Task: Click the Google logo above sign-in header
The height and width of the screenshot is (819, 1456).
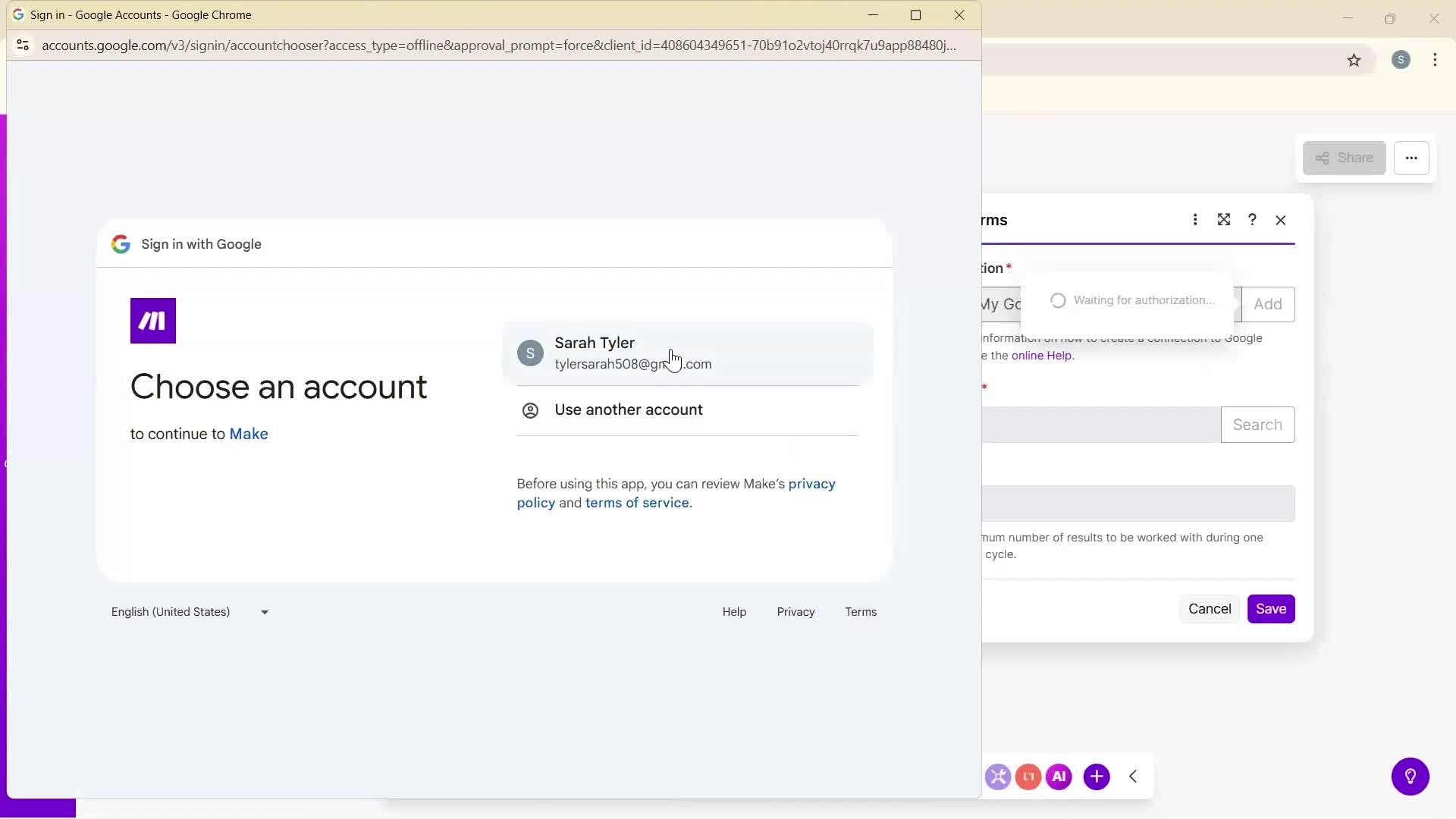Action: [x=120, y=244]
